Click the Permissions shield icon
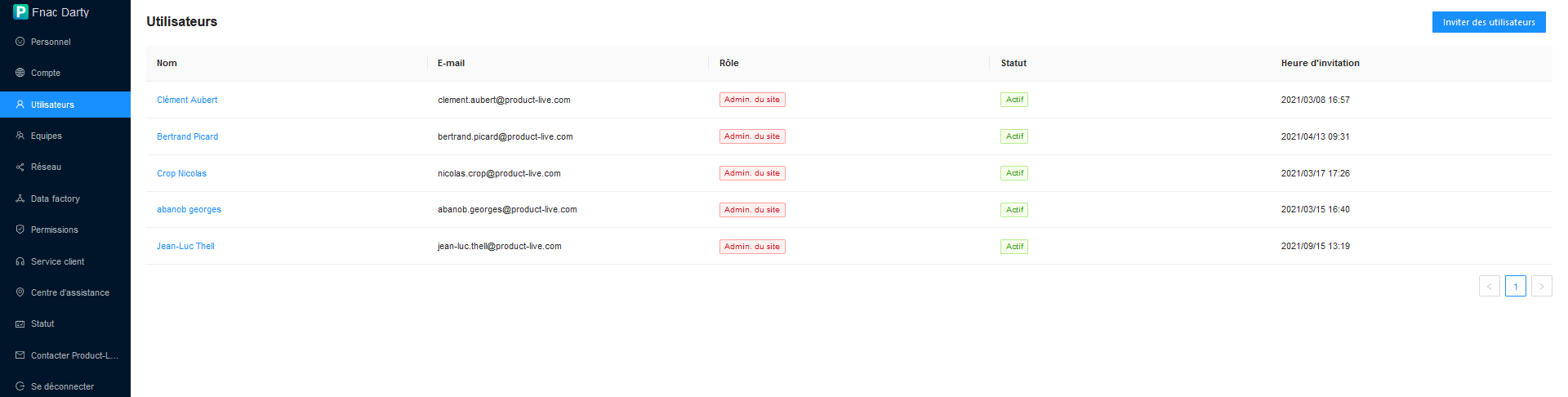Viewport: 1568px width, 397px height. (20, 230)
